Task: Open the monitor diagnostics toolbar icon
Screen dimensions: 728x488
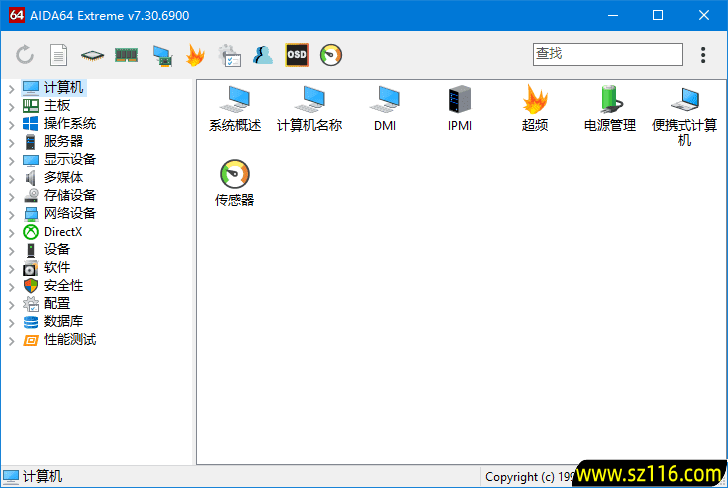Action: [x=162, y=55]
